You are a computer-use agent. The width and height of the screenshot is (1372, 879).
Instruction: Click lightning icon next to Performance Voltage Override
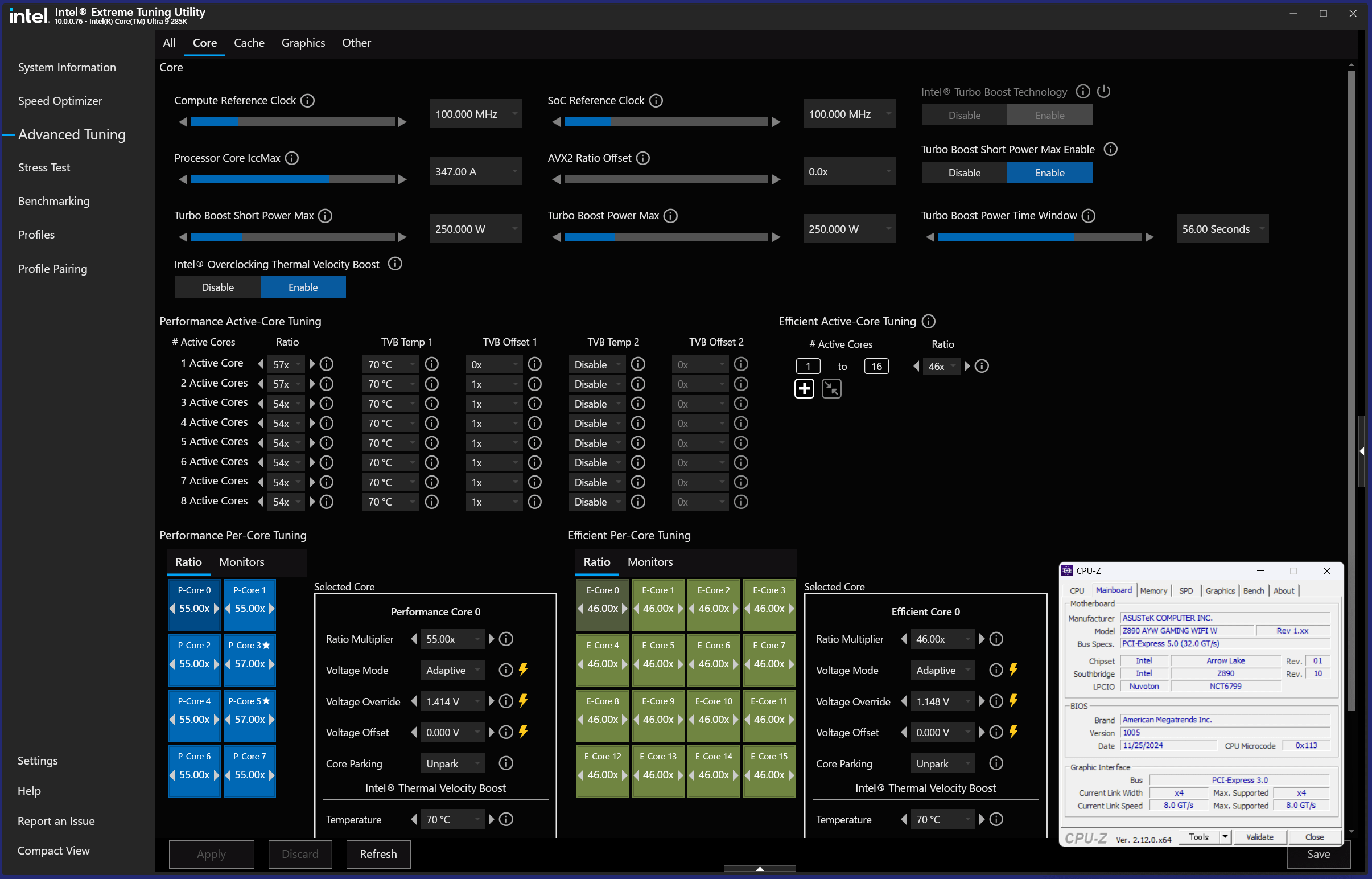(x=523, y=701)
